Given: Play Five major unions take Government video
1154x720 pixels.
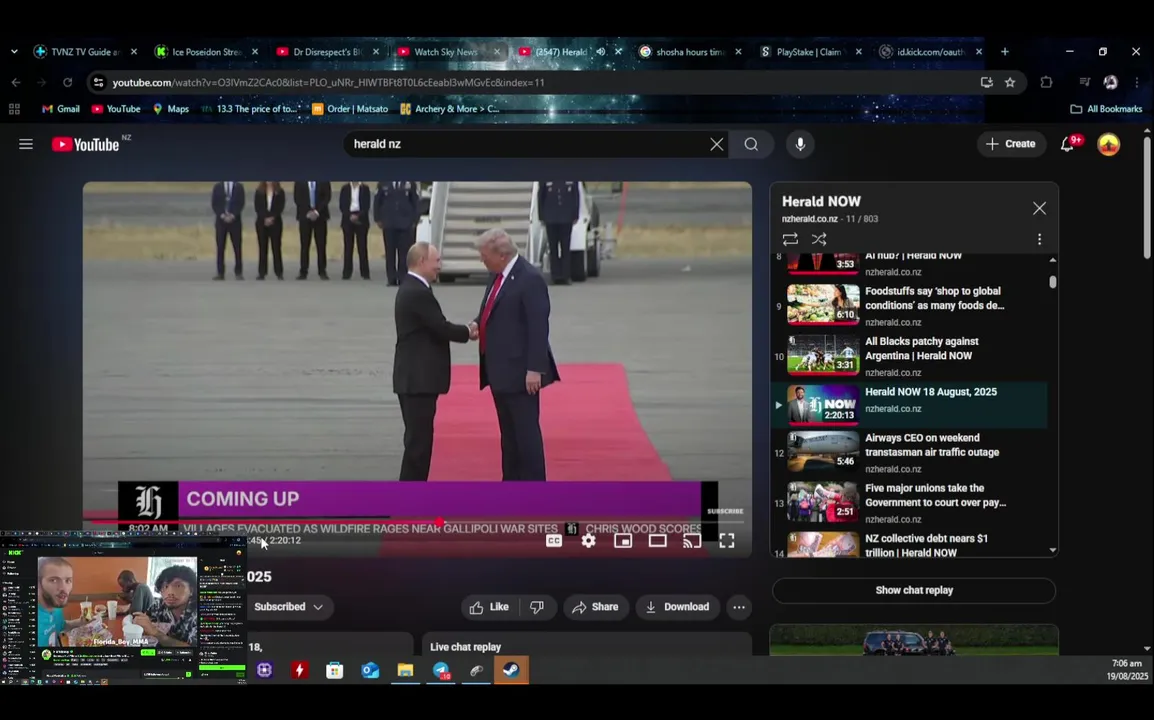Looking at the screenshot, I should click(x=909, y=502).
